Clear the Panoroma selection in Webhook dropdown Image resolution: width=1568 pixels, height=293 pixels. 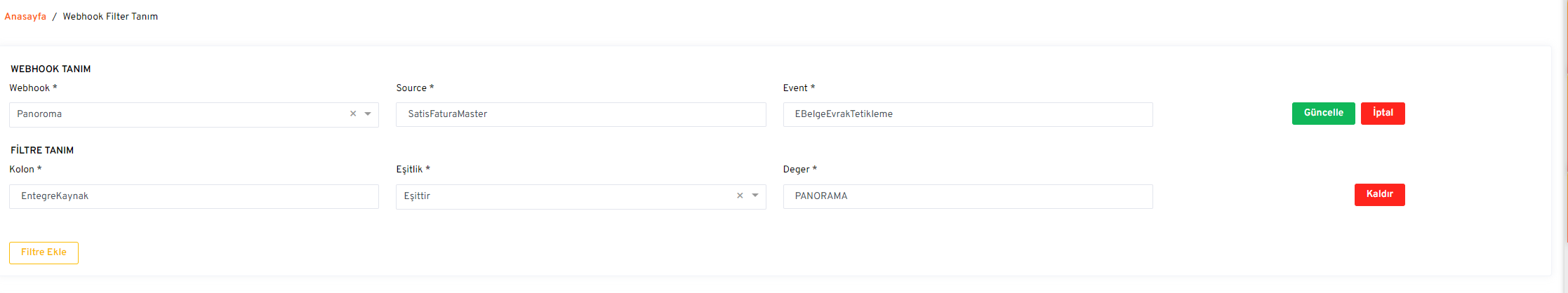[353, 114]
